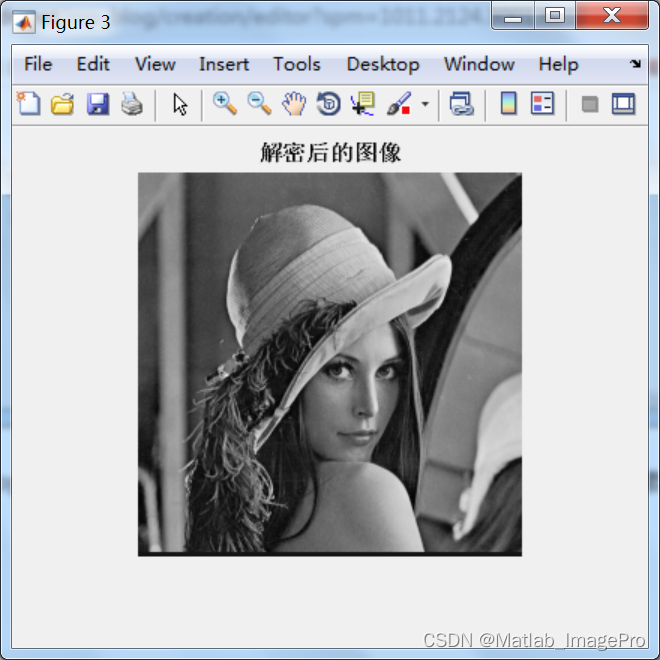
Task: Save the figure using the floppy disk icon
Action: 98,104
